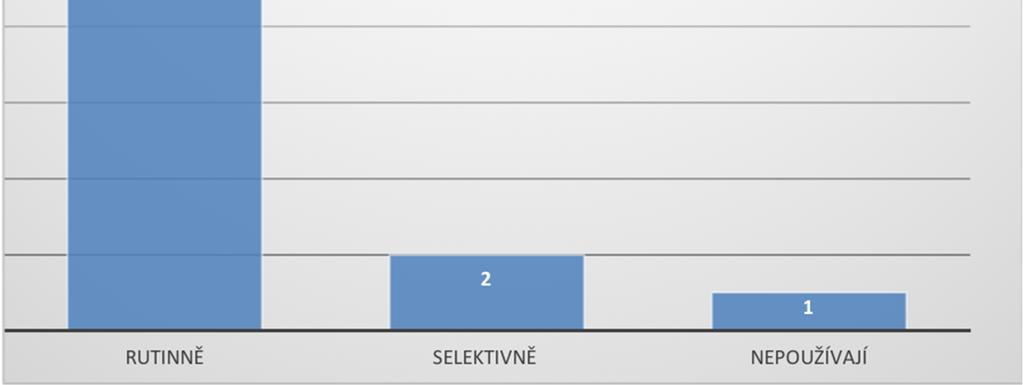The image size is (1023, 385).
Task: Select the third gridline from the top
Action: (x=616, y=179)
